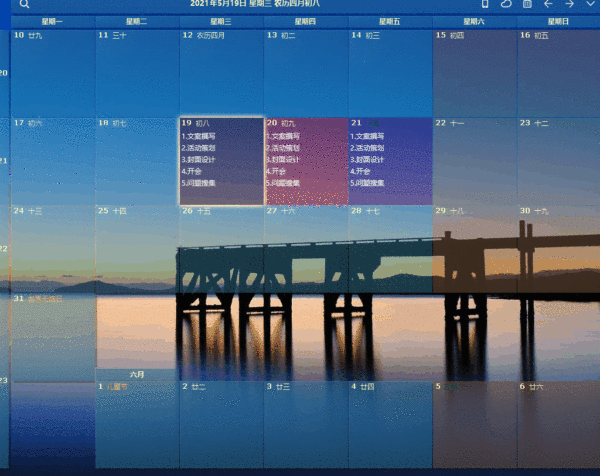The image size is (600, 476).
Task: Click the search magnifier icon
Action: pyautogui.click(x=25, y=5)
